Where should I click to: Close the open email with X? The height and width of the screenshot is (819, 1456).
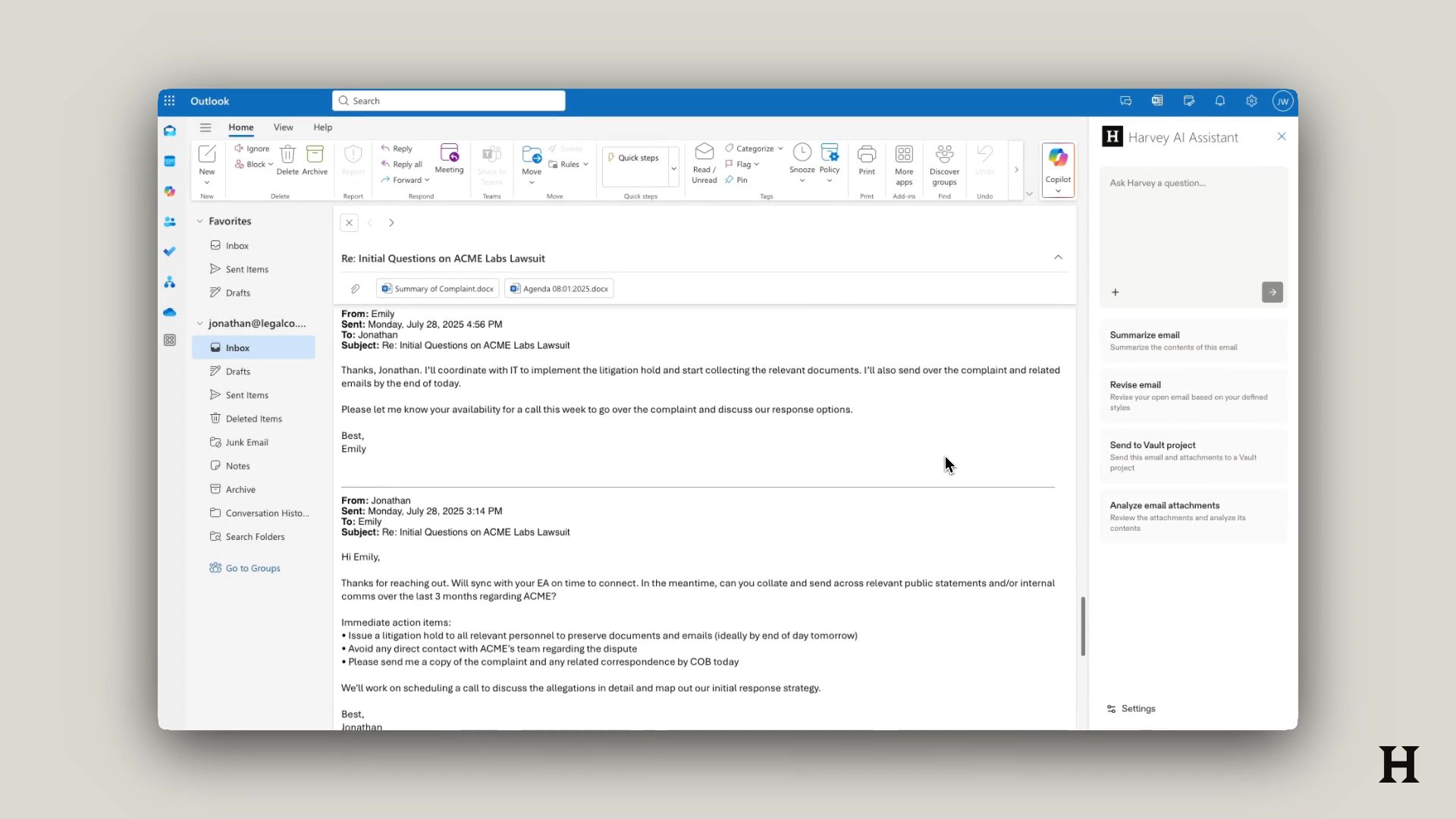[349, 222]
